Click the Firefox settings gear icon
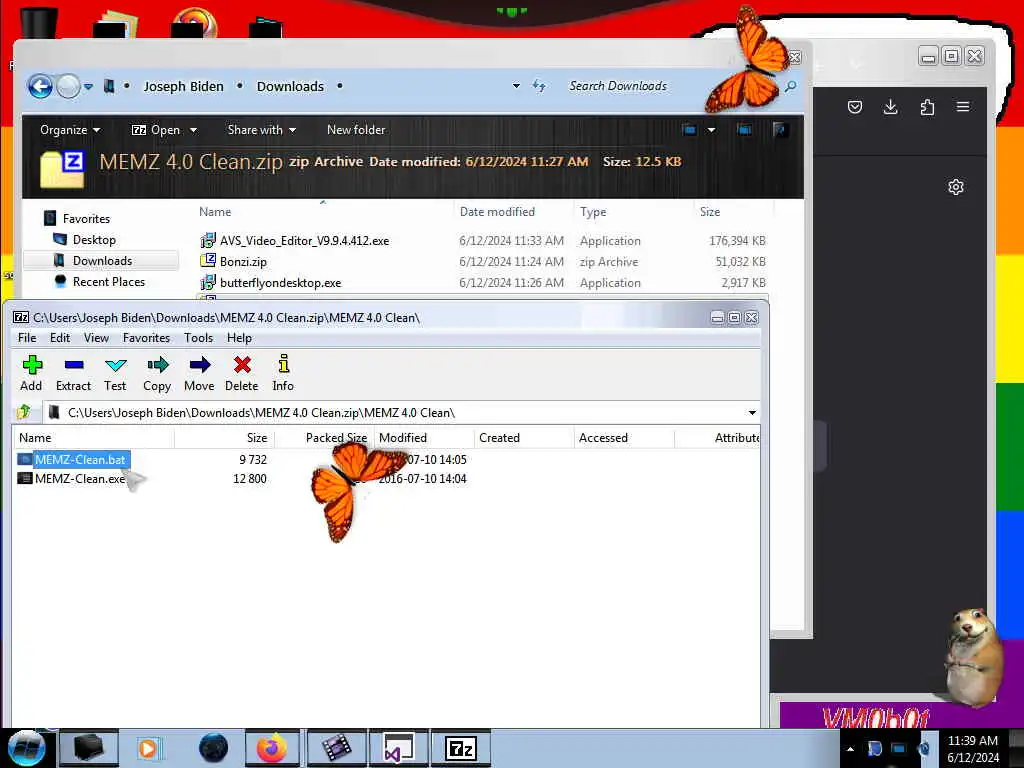This screenshot has width=1024, height=768. (955, 187)
